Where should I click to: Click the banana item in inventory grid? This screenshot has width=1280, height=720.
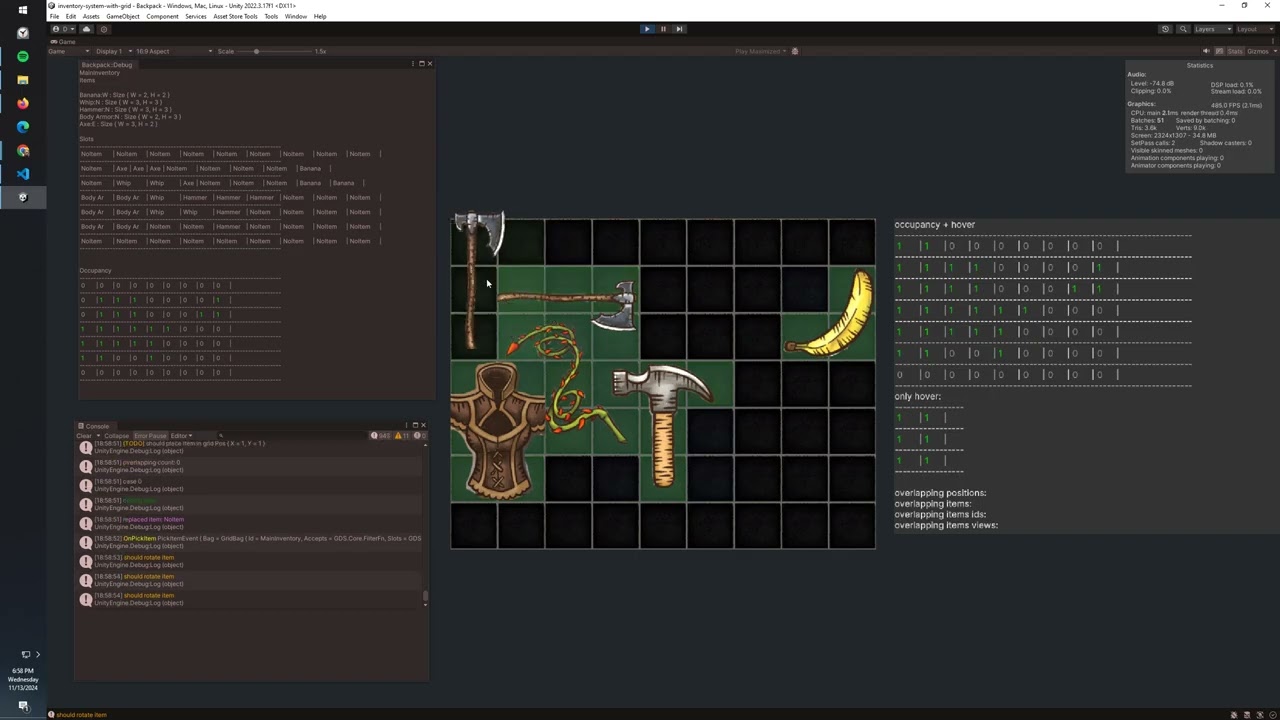832,314
